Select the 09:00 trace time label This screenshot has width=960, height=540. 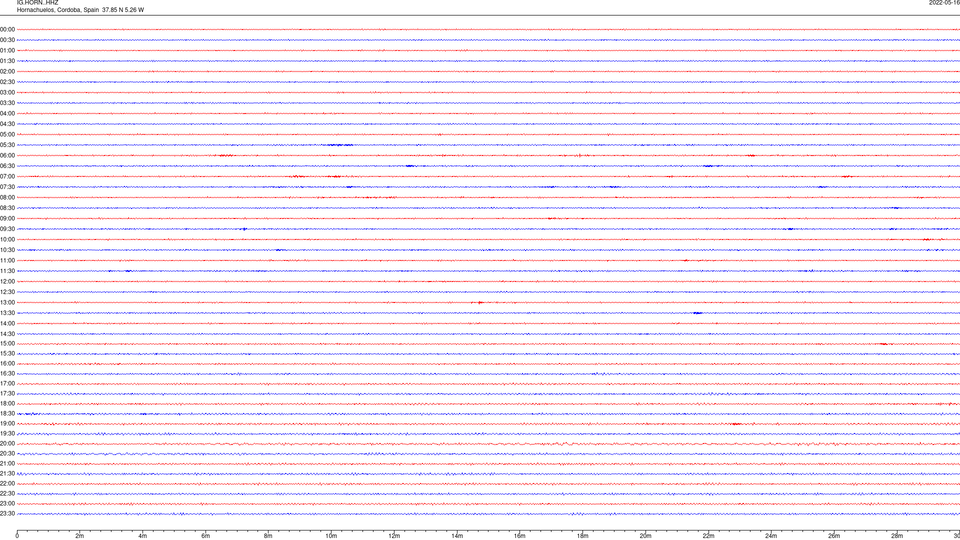(7, 219)
